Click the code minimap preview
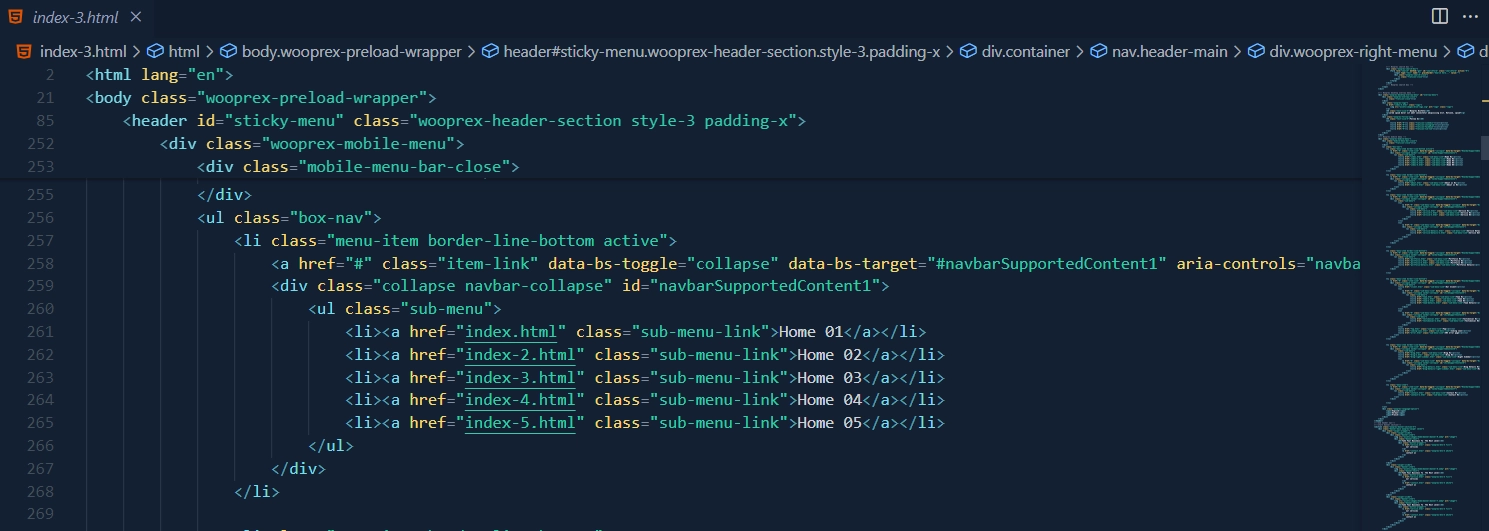 pyautogui.click(x=1425, y=300)
